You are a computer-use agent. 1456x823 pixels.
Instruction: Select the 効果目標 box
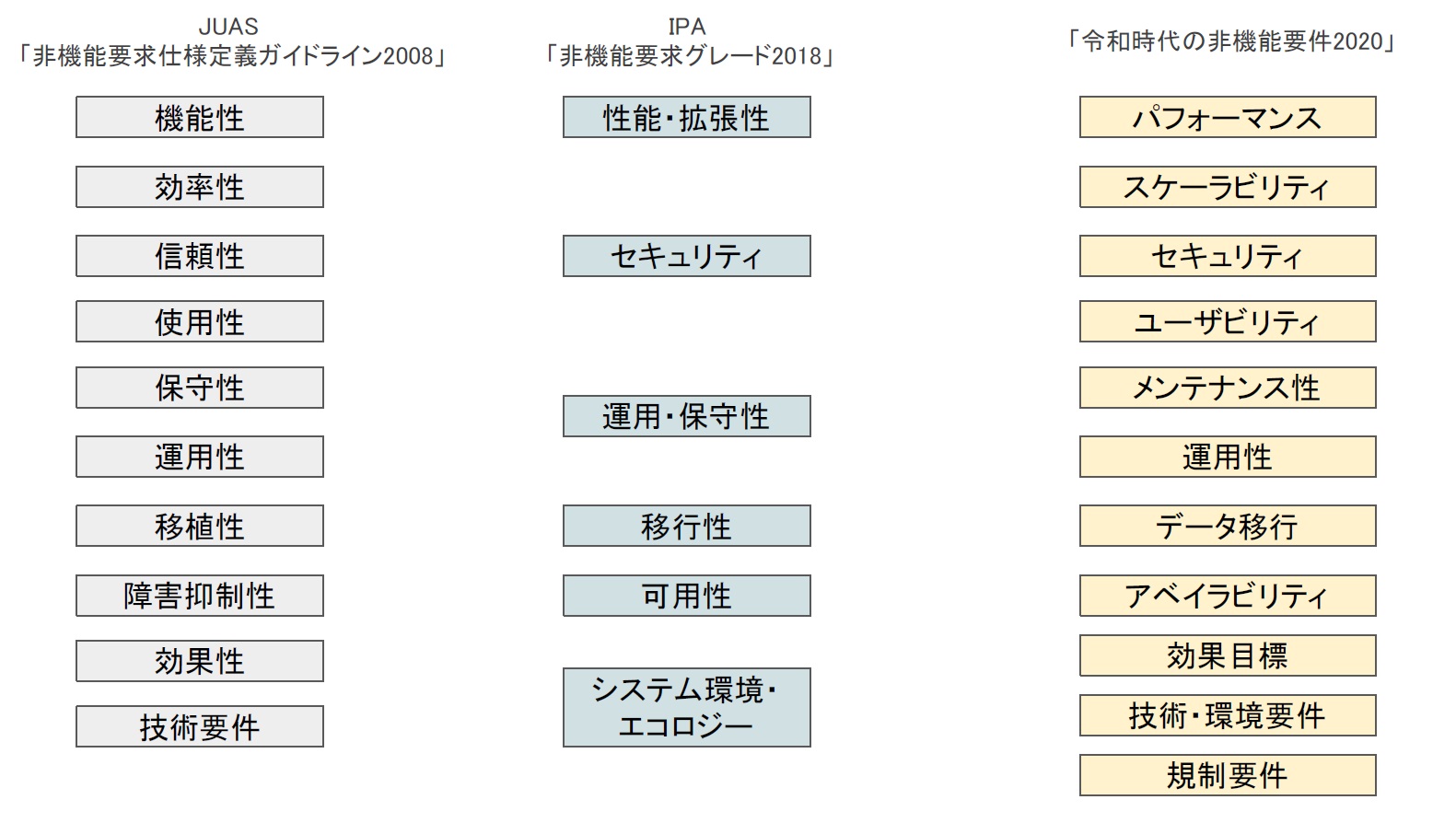(x=1228, y=655)
